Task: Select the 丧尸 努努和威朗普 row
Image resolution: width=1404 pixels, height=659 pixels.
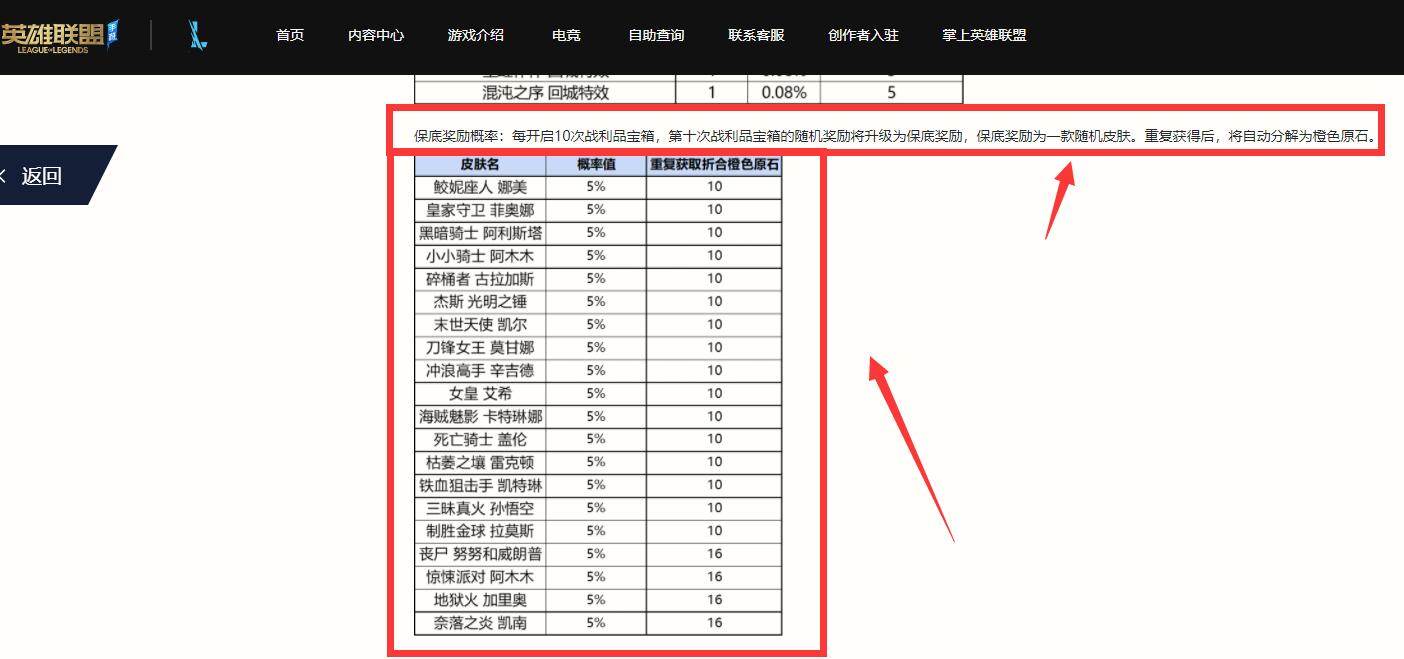Action: pos(598,555)
